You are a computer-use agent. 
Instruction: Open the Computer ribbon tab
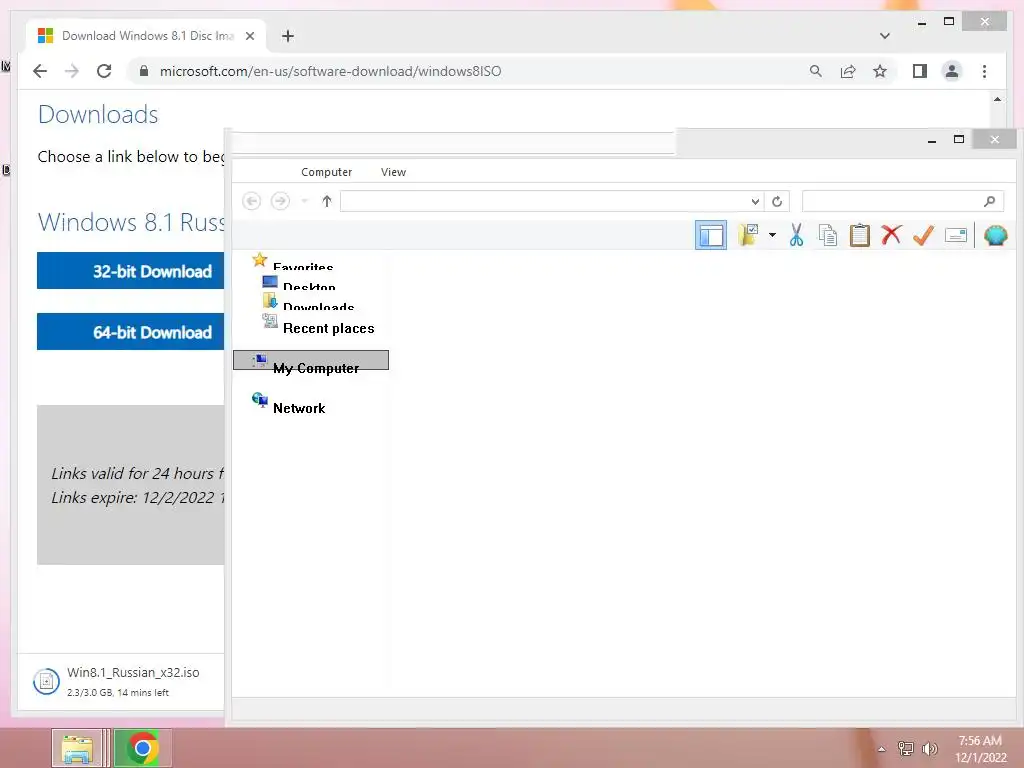pyautogui.click(x=327, y=172)
